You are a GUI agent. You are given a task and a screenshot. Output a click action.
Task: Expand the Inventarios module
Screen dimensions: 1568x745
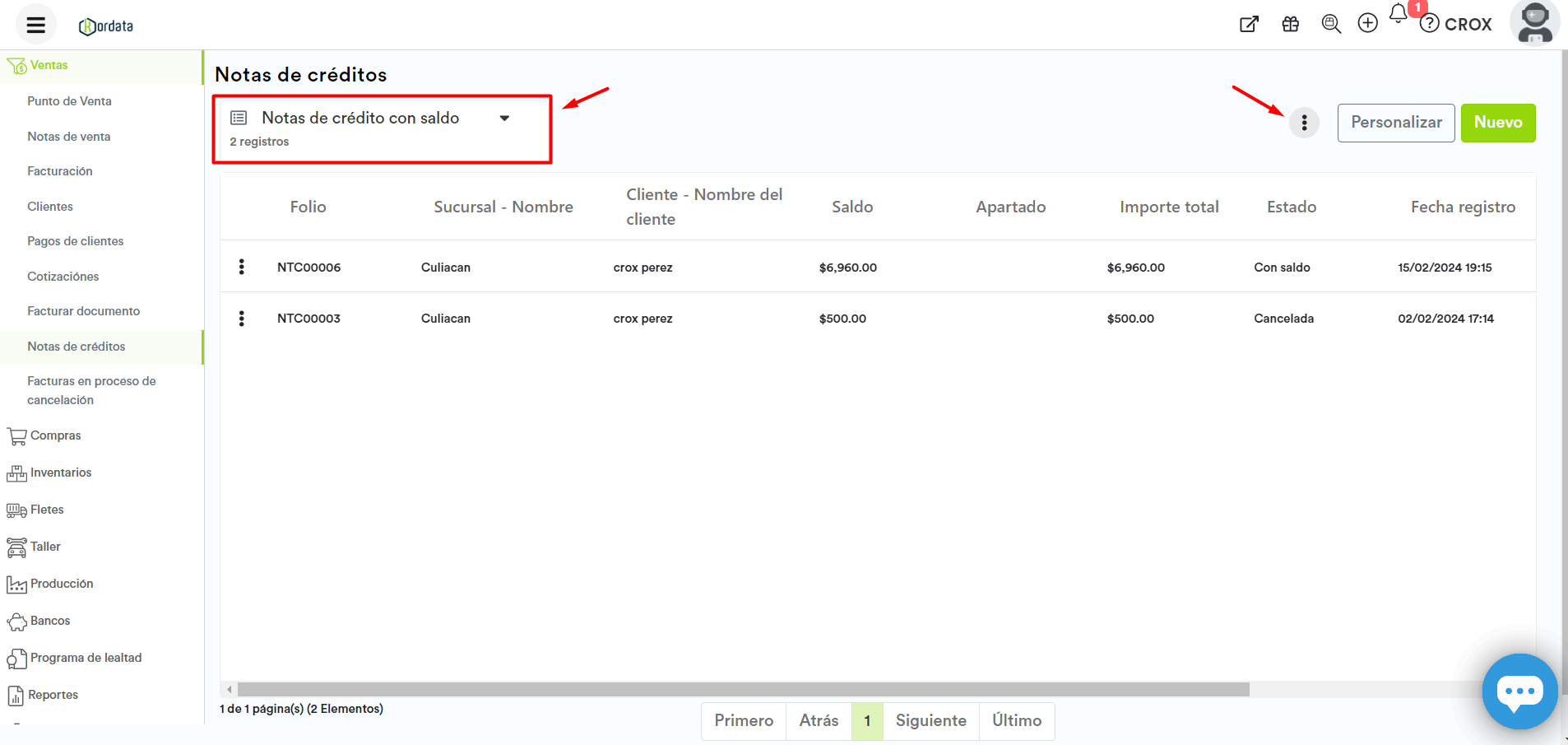click(x=60, y=473)
